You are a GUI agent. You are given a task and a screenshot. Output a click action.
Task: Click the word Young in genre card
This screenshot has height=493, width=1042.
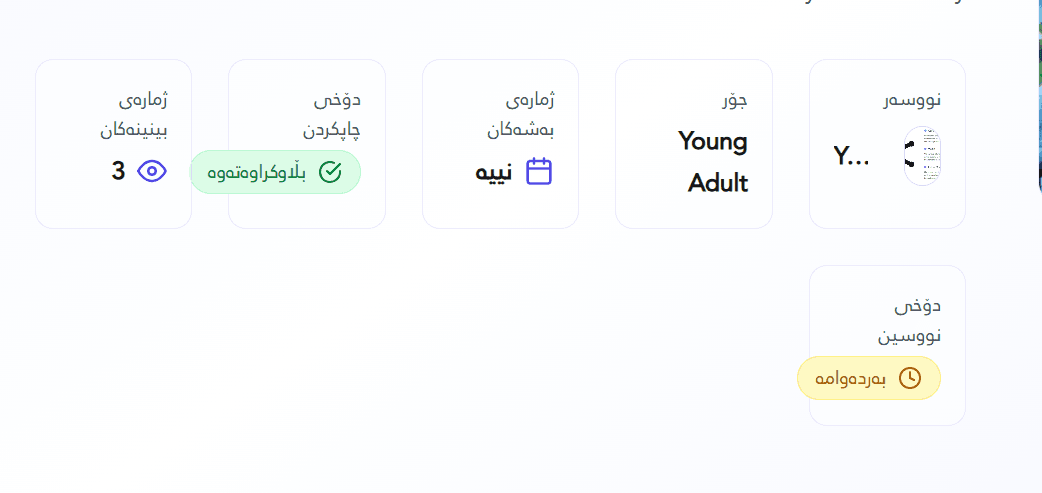[713, 141]
